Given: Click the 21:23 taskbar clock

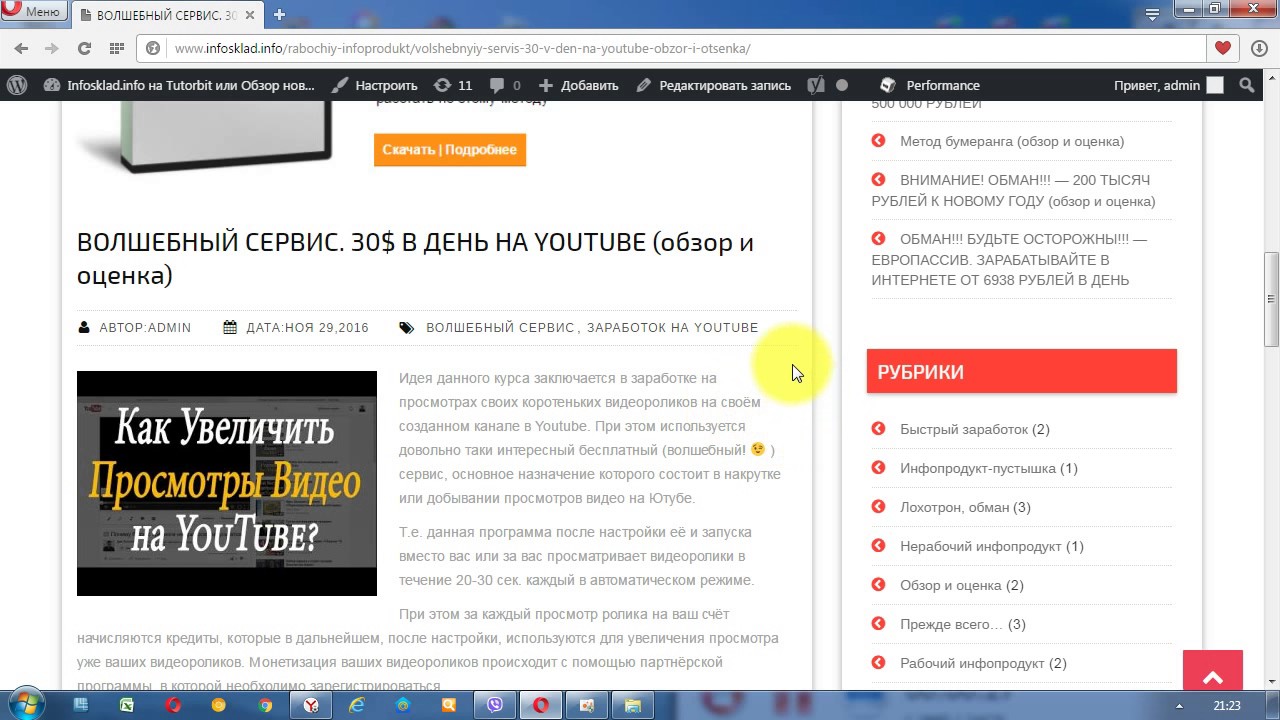Looking at the screenshot, I should (1227, 705).
